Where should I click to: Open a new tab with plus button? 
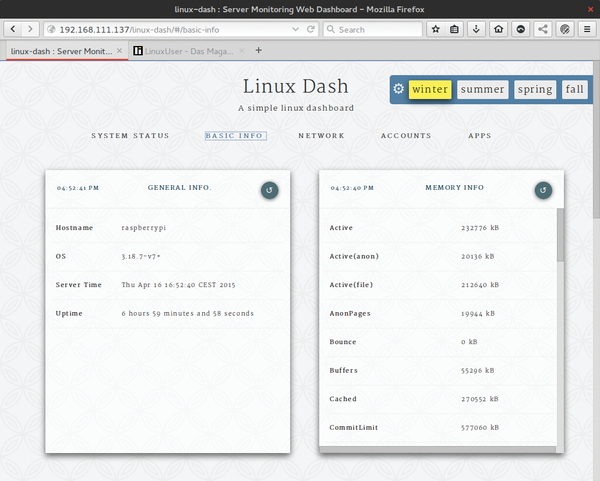[x=259, y=50]
